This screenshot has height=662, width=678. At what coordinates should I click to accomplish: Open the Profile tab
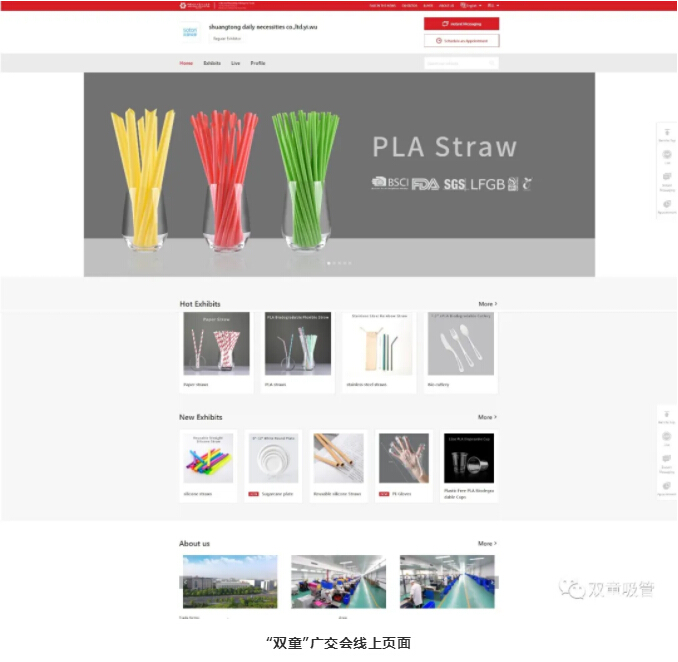[258, 63]
